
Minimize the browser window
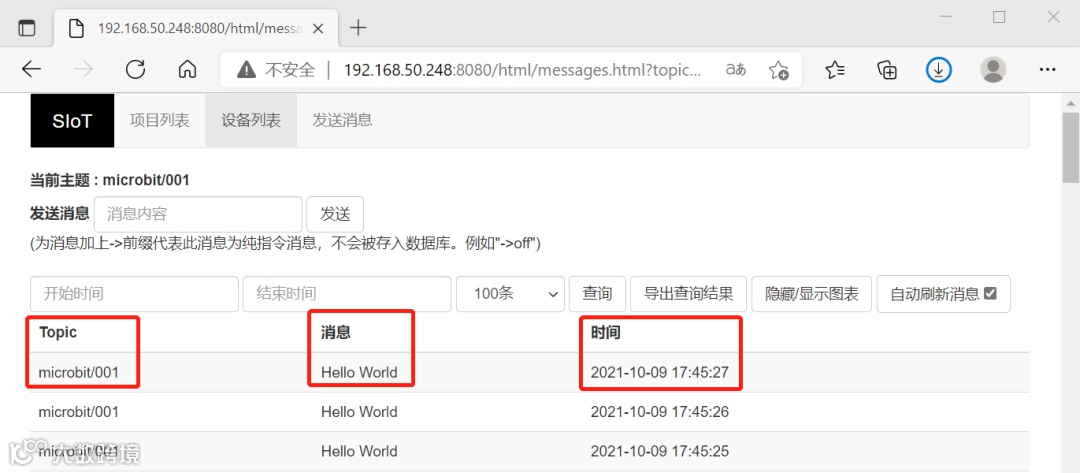coord(946,18)
